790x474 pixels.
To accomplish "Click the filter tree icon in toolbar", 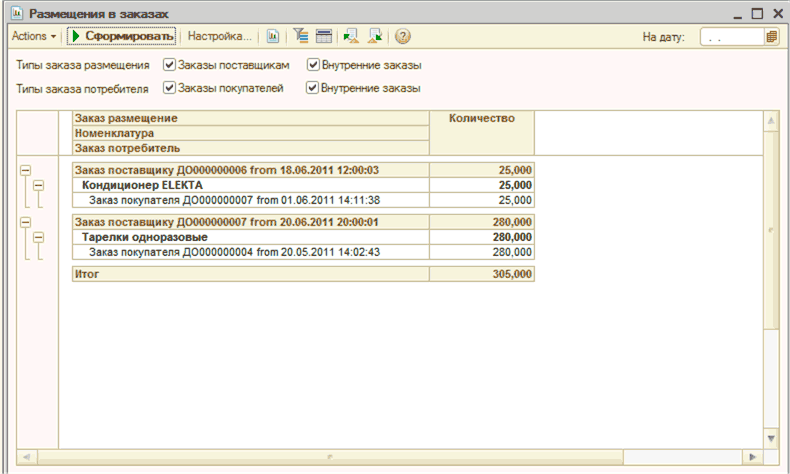I will 299,36.
